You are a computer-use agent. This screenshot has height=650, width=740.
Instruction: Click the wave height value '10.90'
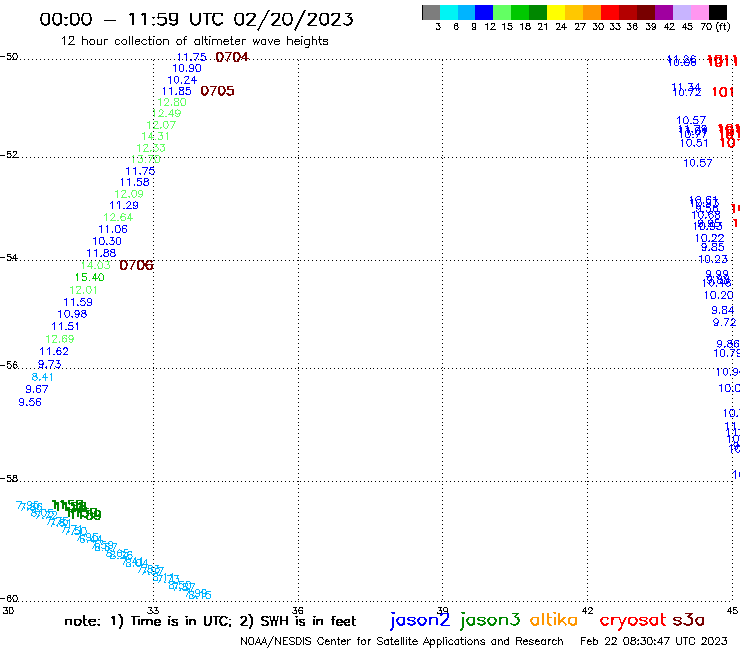pyautogui.click(x=187, y=68)
